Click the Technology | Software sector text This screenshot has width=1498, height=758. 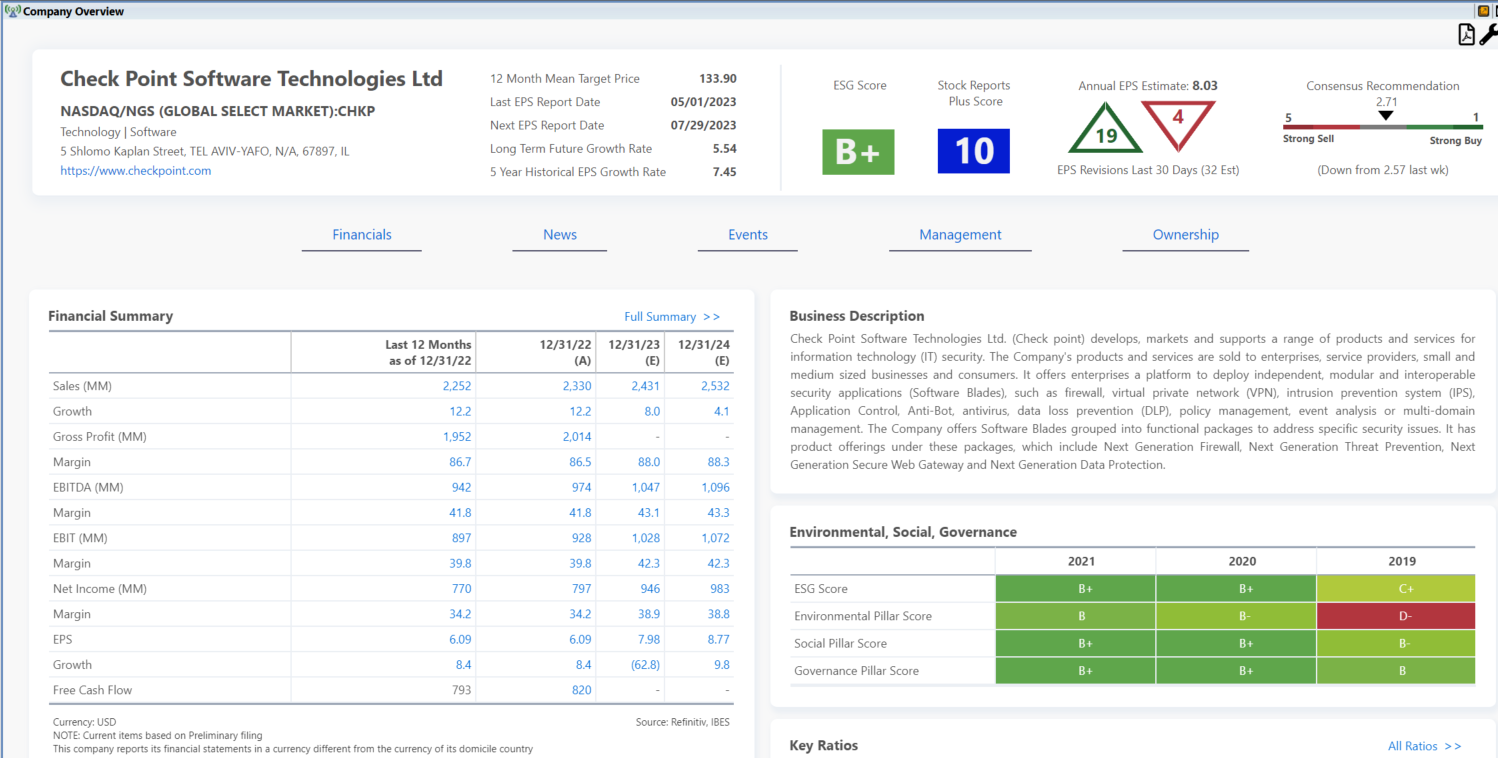(118, 132)
